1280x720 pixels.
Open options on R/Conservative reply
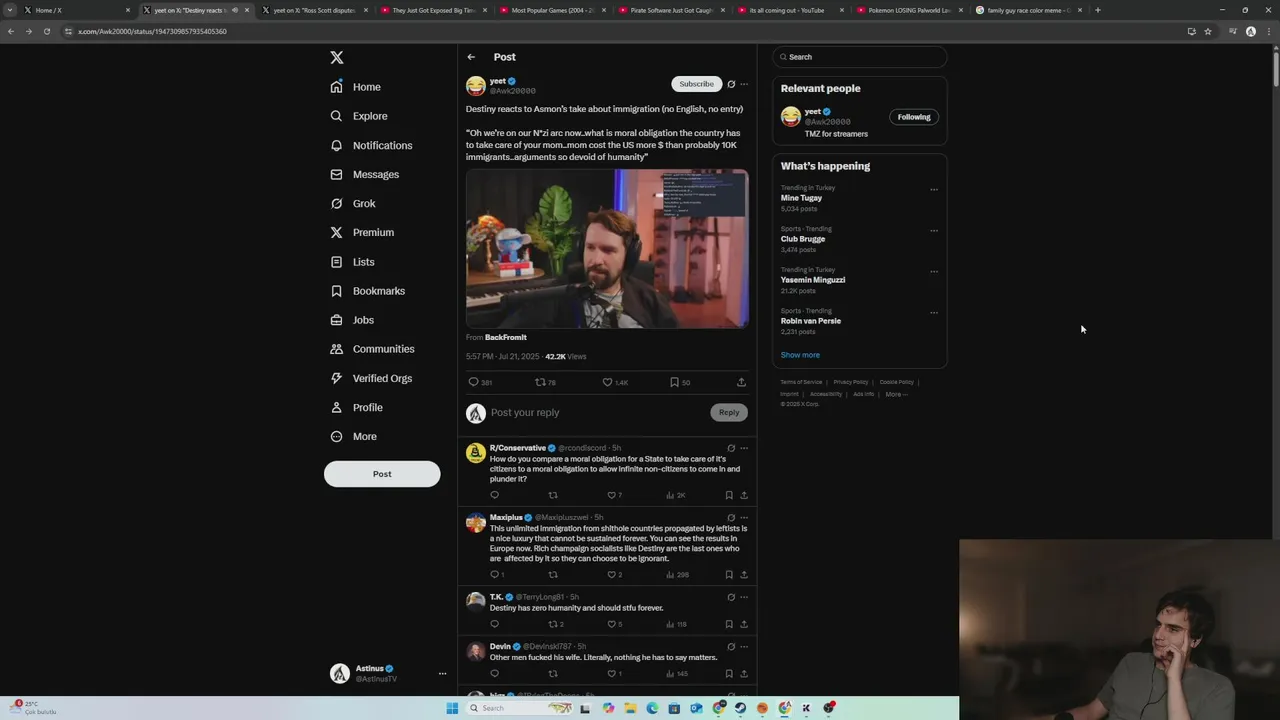click(x=744, y=448)
